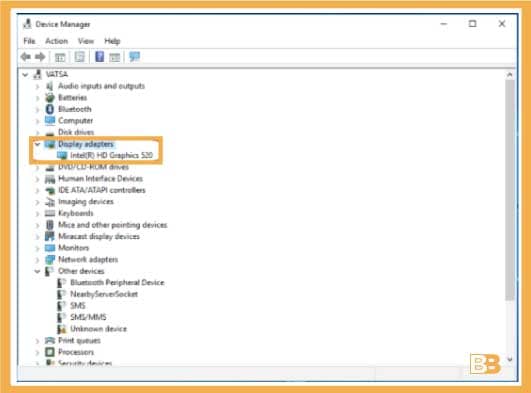The width and height of the screenshot is (531, 393).
Task: Open the File menu
Action: click(x=29, y=41)
